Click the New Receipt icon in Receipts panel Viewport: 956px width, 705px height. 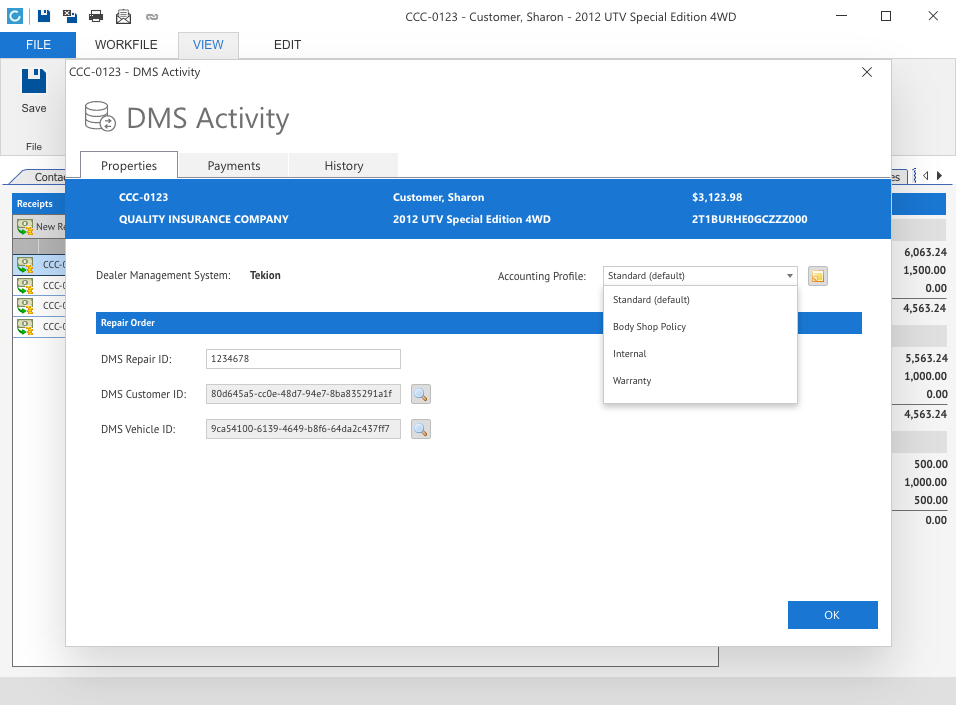[25, 227]
